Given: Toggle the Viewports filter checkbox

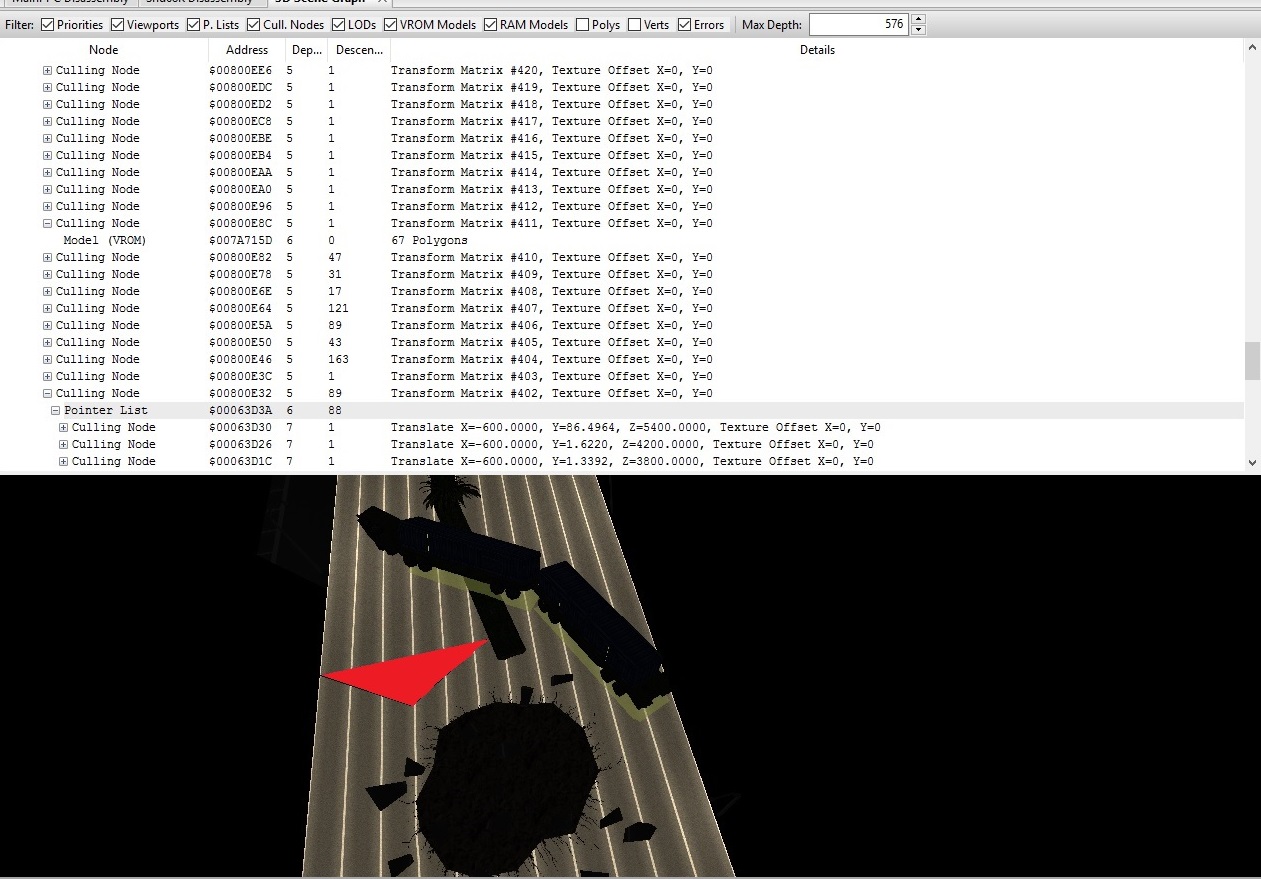Looking at the screenshot, I should coord(117,25).
